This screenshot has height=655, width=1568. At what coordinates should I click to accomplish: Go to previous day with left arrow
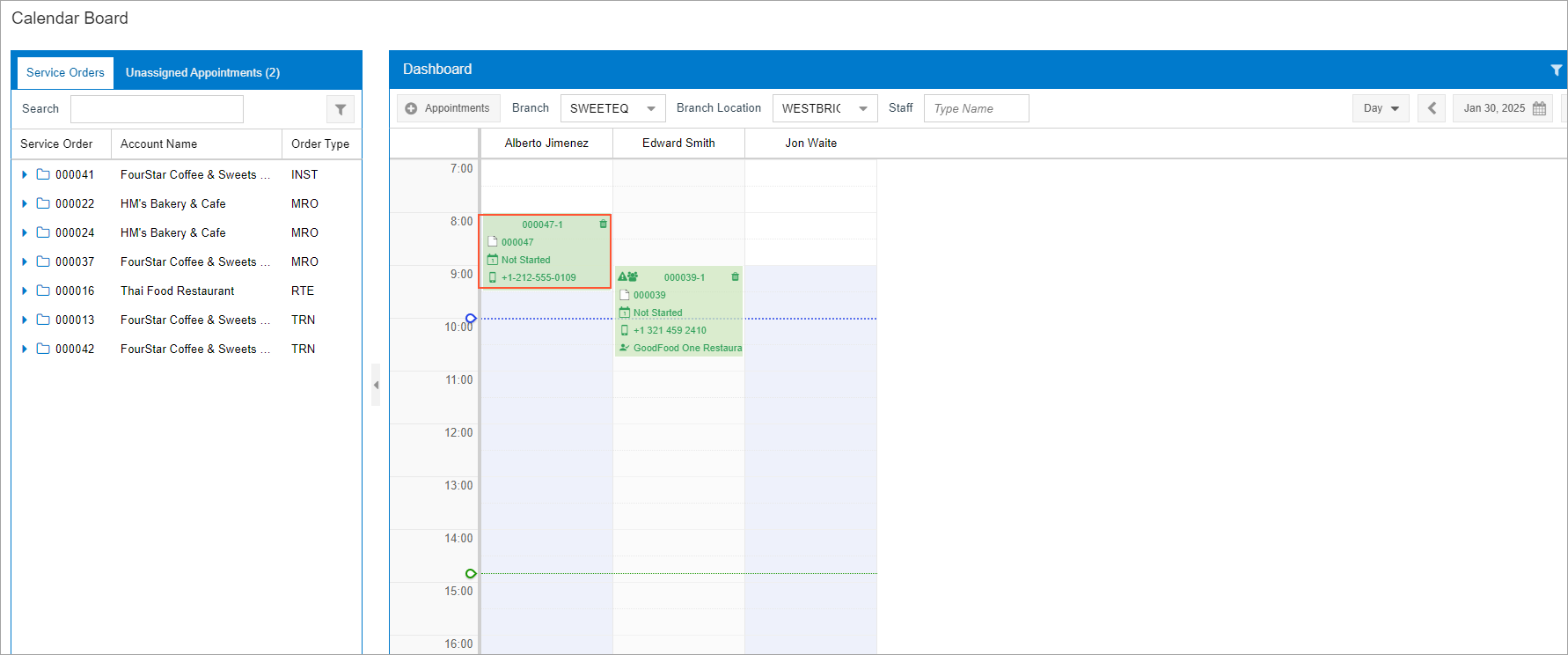tap(1432, 108)
